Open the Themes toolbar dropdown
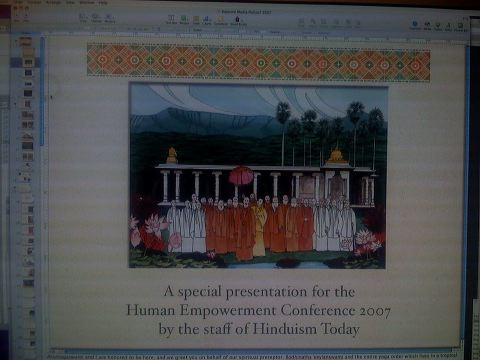The width and height of the screenshot is (480, 360). (x=96, y=17)
